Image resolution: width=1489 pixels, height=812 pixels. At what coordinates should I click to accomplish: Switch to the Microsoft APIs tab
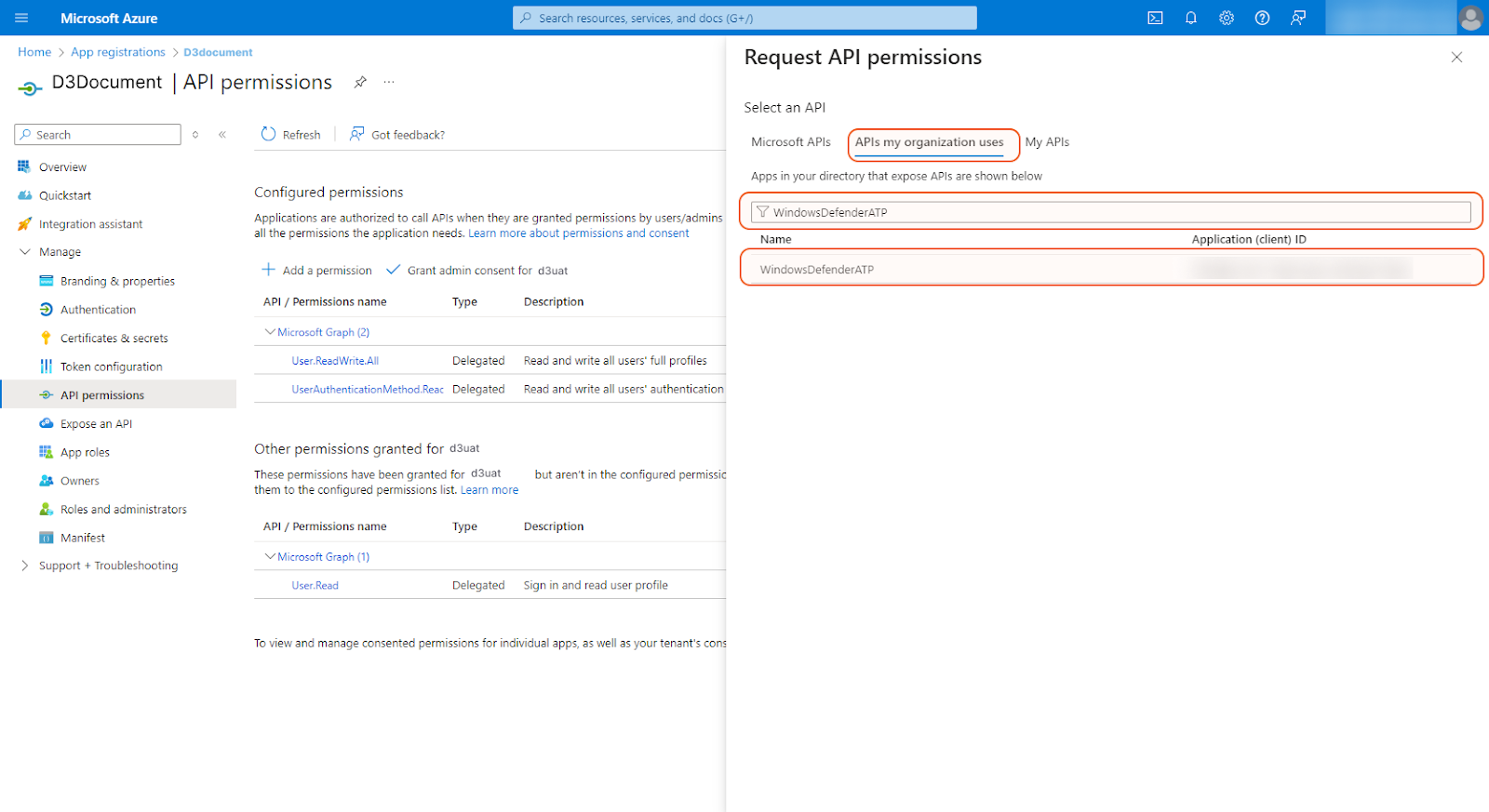tap(790, 142)
